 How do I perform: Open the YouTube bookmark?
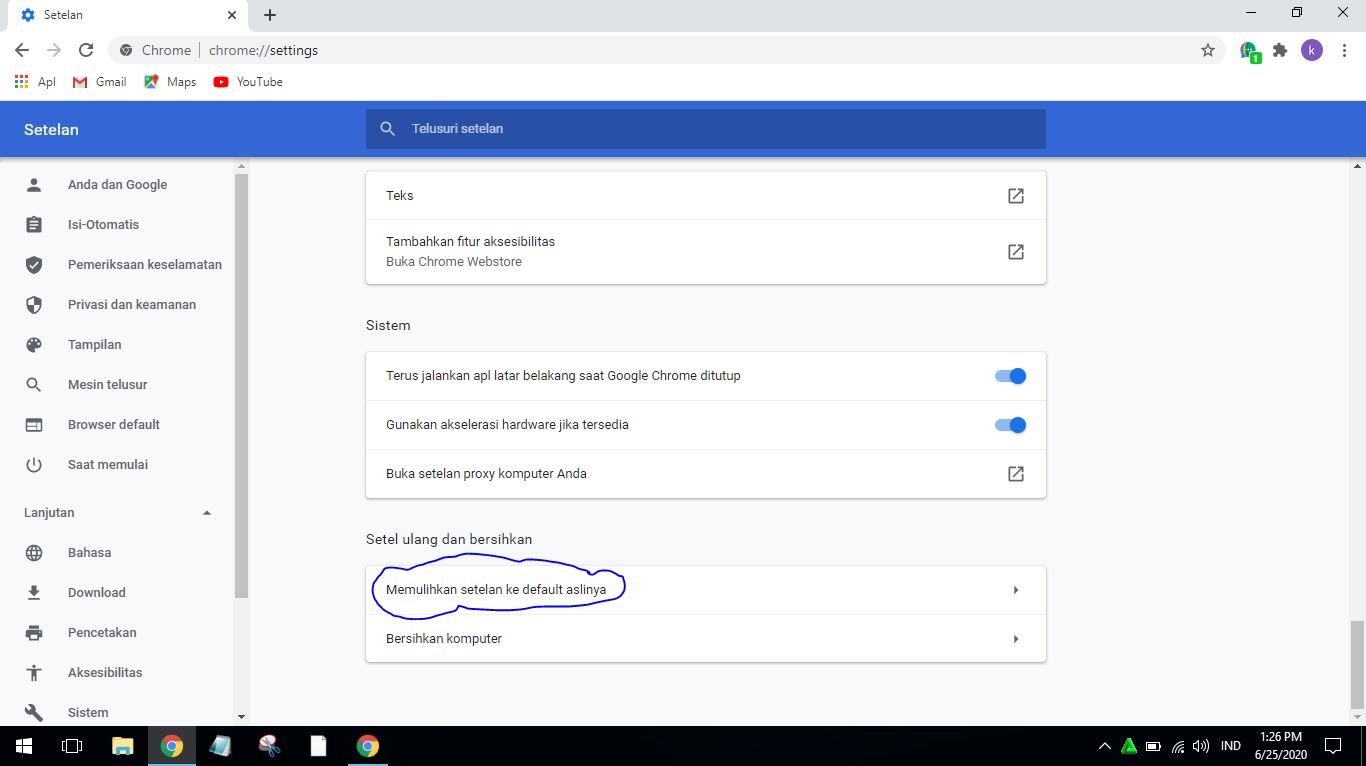[248, 82]
